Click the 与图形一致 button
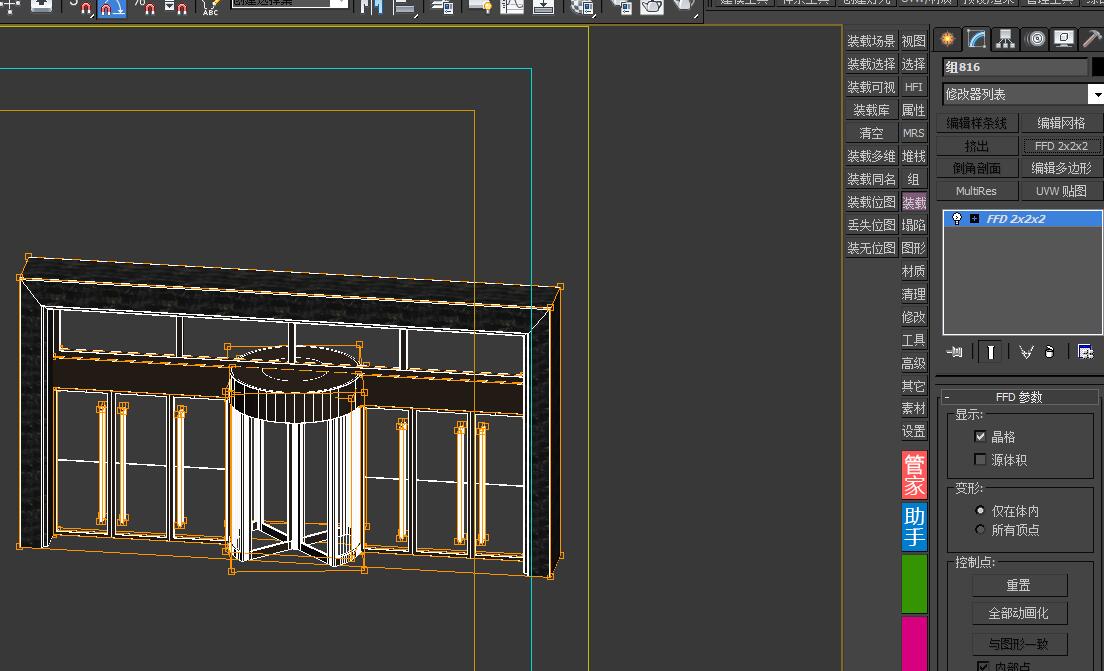 point(1019,644)
